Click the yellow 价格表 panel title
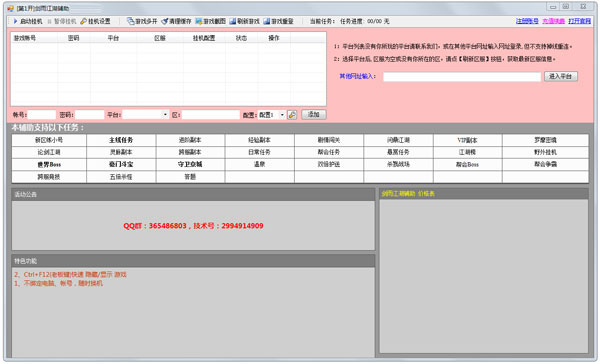This screenshot has width=600, height=364. (x=408, y=194)
